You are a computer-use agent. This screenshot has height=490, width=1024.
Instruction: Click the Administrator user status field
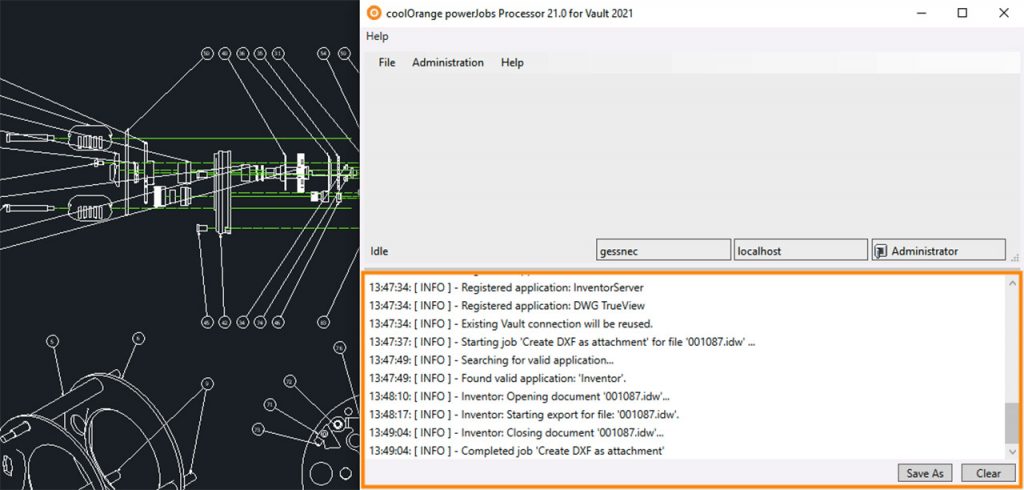[x=938, y=250]
